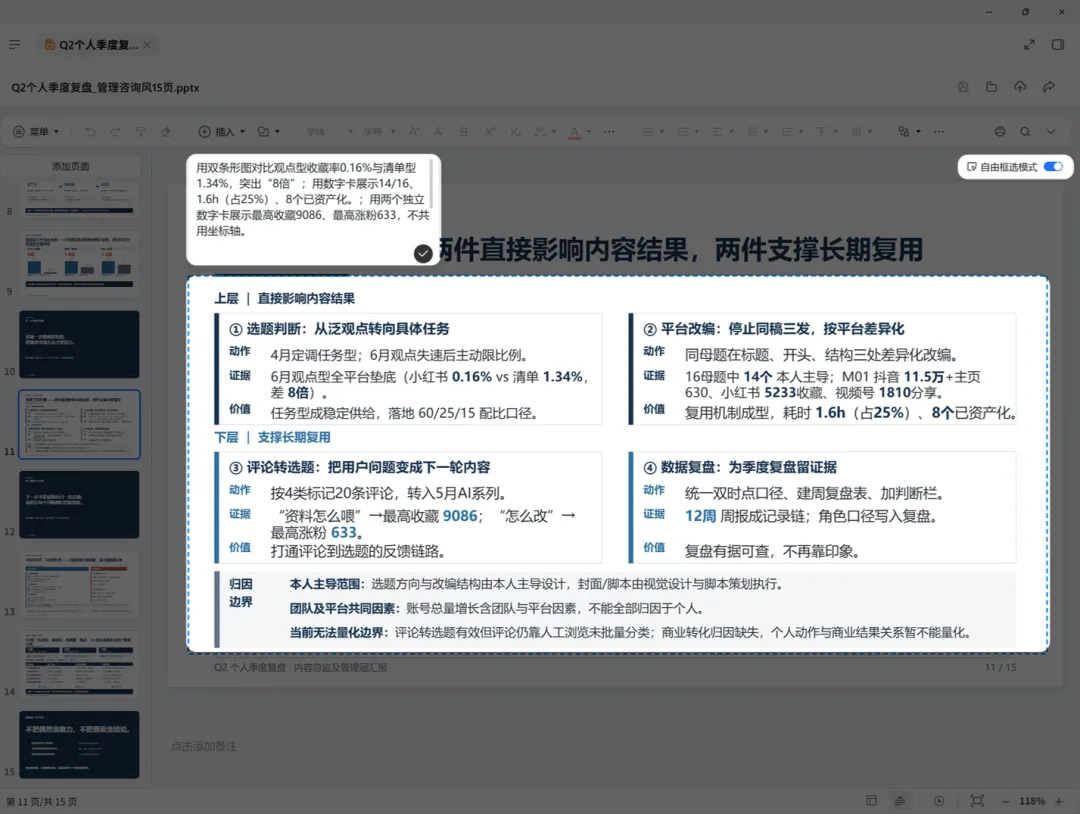Select slide 12 thumbnail
Image resolution: width=1080 pixels, height=814 pixels.
tap(79, 505)
